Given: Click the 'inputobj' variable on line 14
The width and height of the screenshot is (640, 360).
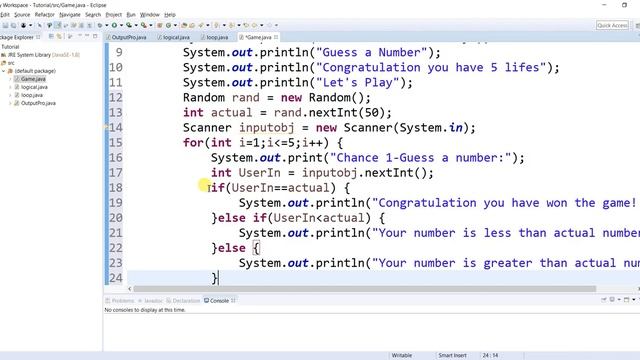Looking at the screenshot, I should [x=267, y=128].
